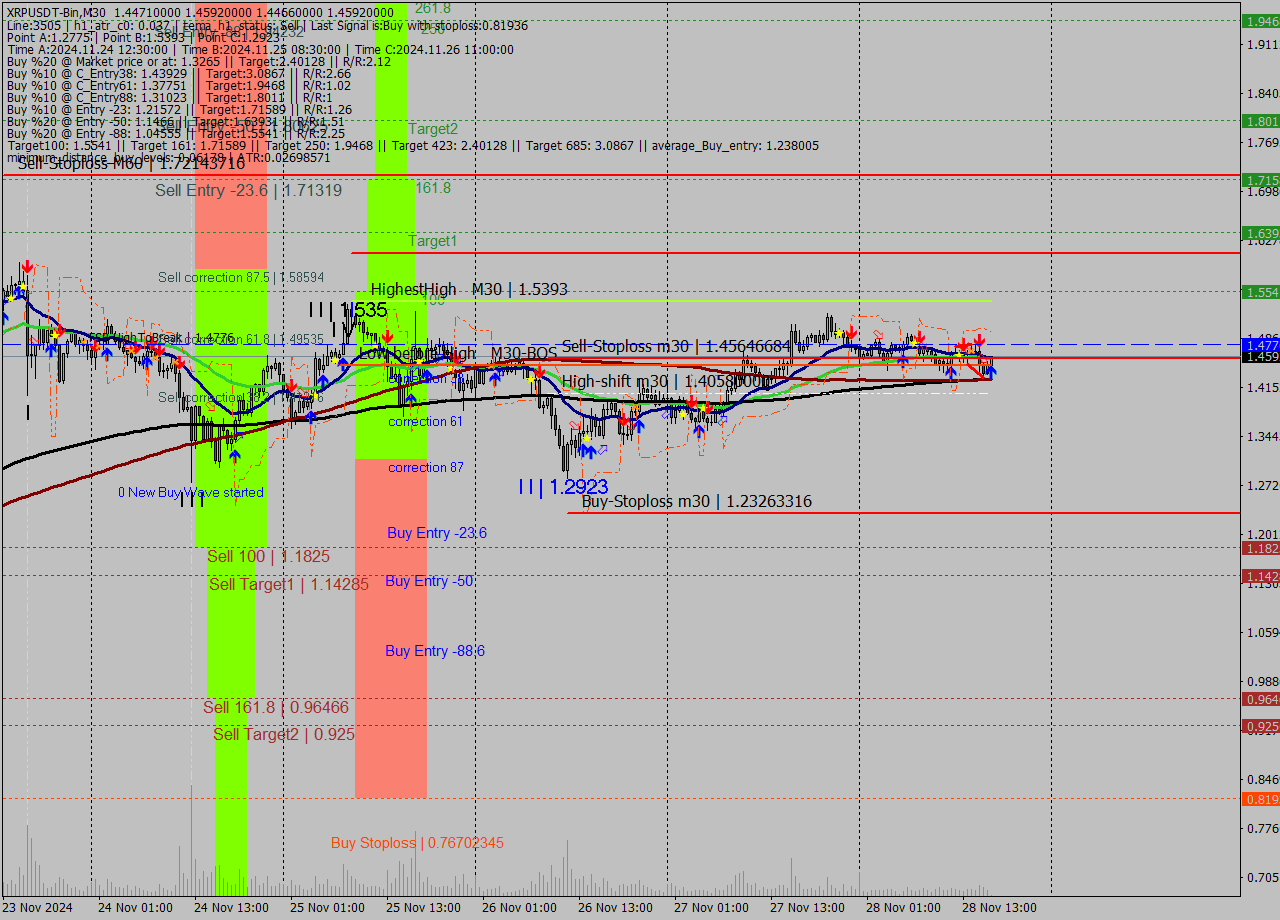Select the 1.554 green price tag
1280x920 pixels.
(1261, 292)
